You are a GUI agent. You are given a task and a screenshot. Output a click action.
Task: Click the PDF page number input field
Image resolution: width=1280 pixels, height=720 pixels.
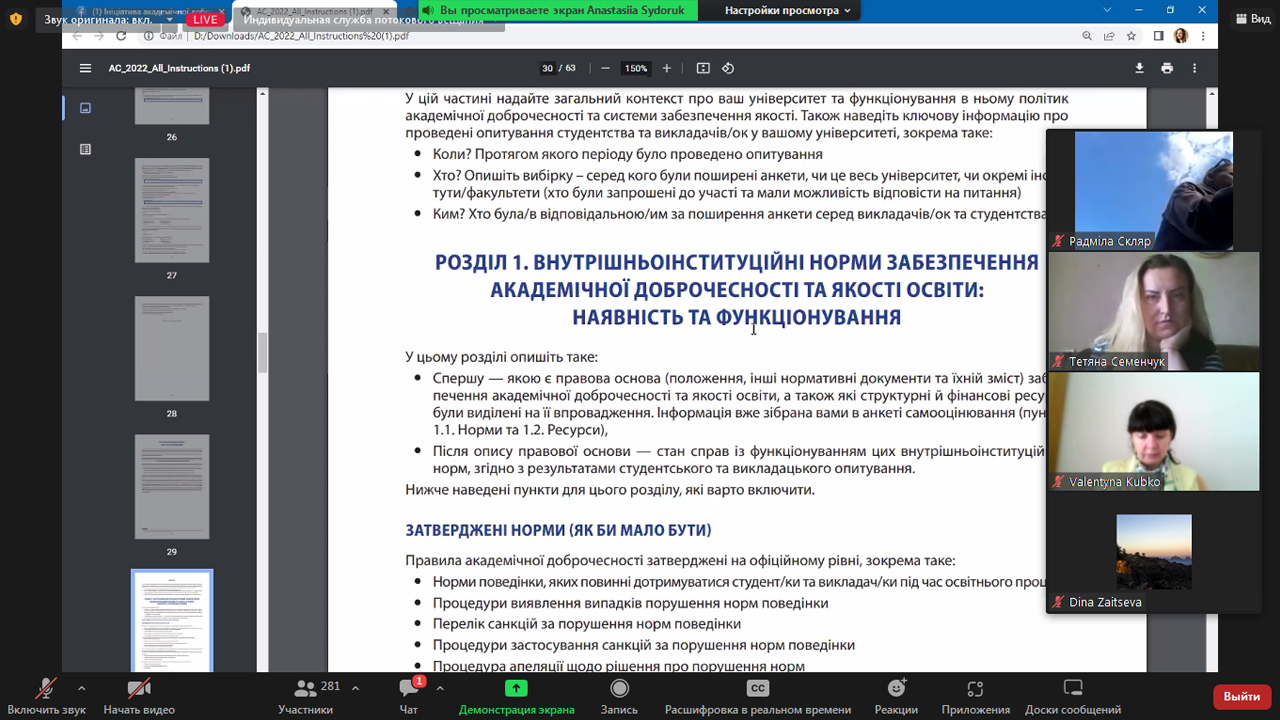coord(547,68)
